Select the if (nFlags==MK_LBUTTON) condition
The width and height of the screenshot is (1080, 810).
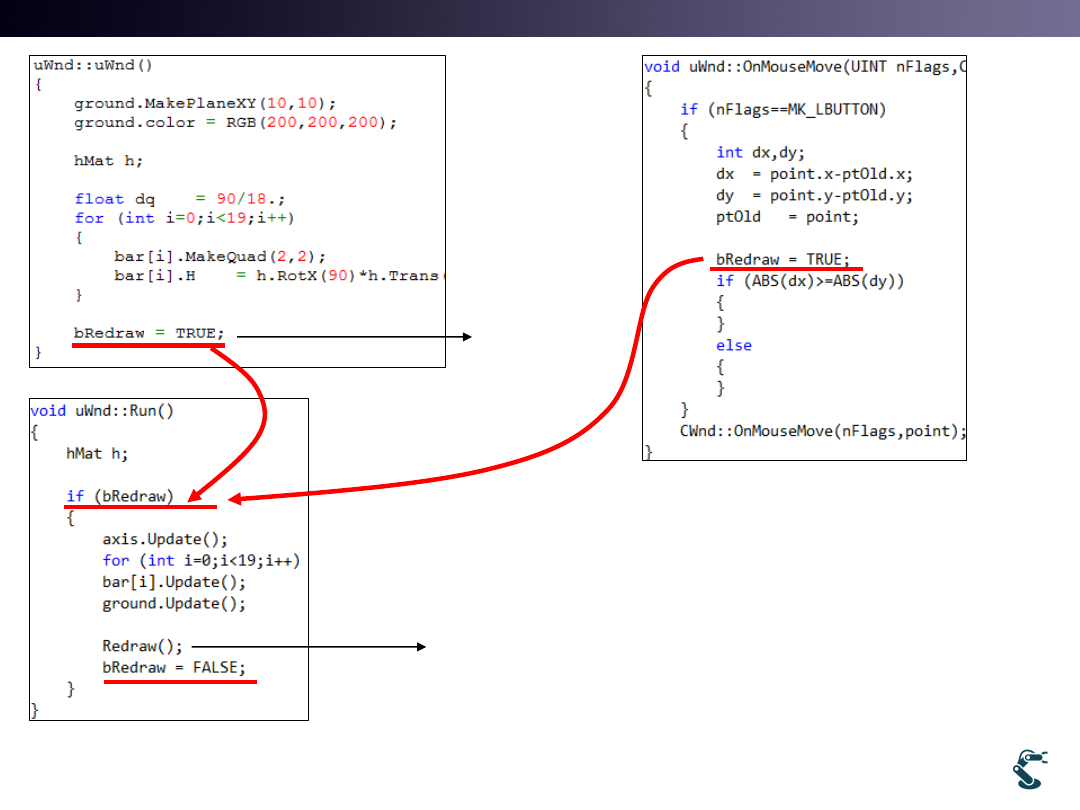(x=783, y=109)
